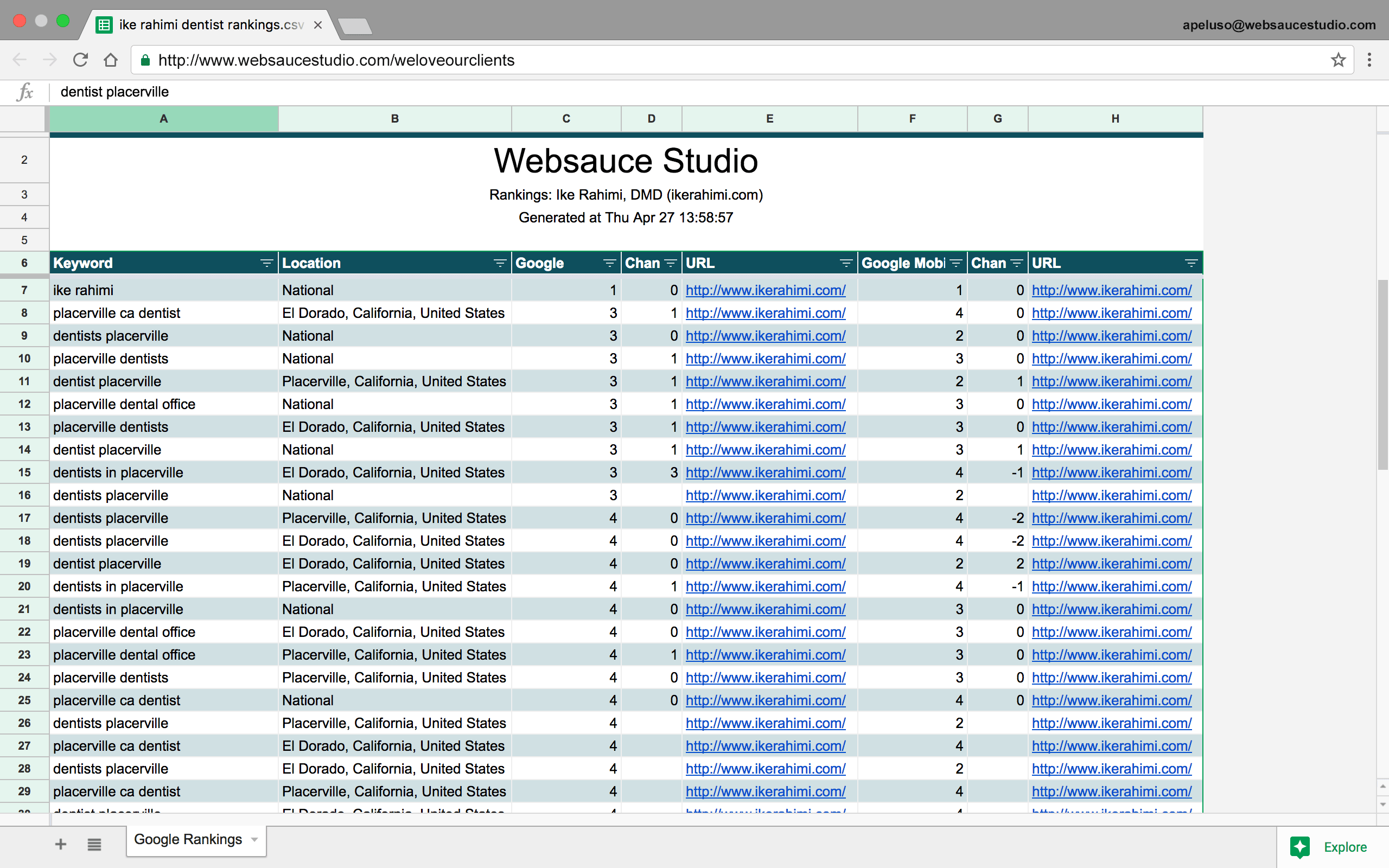
Task: Click the green secure lock icon
Action: 146,60
